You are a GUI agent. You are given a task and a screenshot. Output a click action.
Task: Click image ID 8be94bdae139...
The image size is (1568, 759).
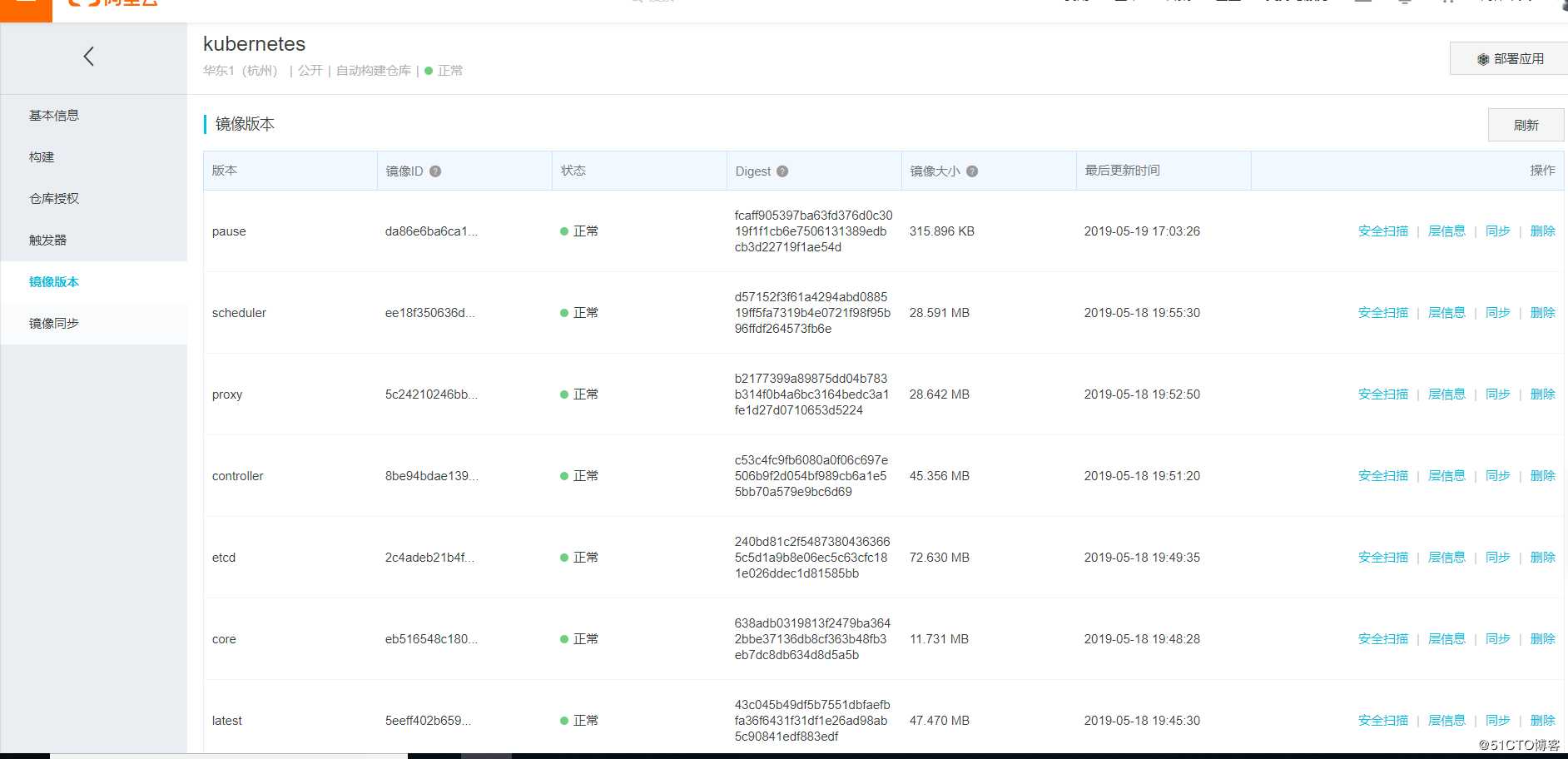(431, 476)
